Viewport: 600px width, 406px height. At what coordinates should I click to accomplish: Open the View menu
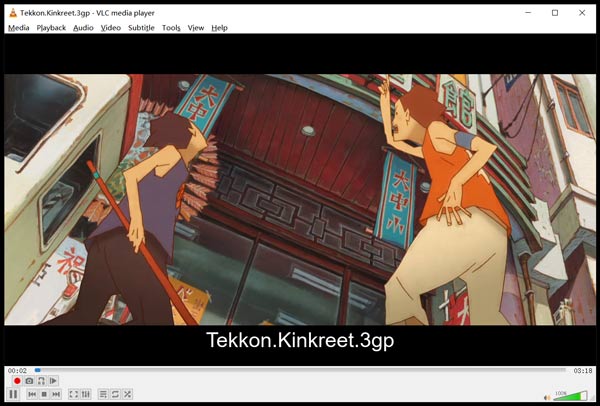196,28
